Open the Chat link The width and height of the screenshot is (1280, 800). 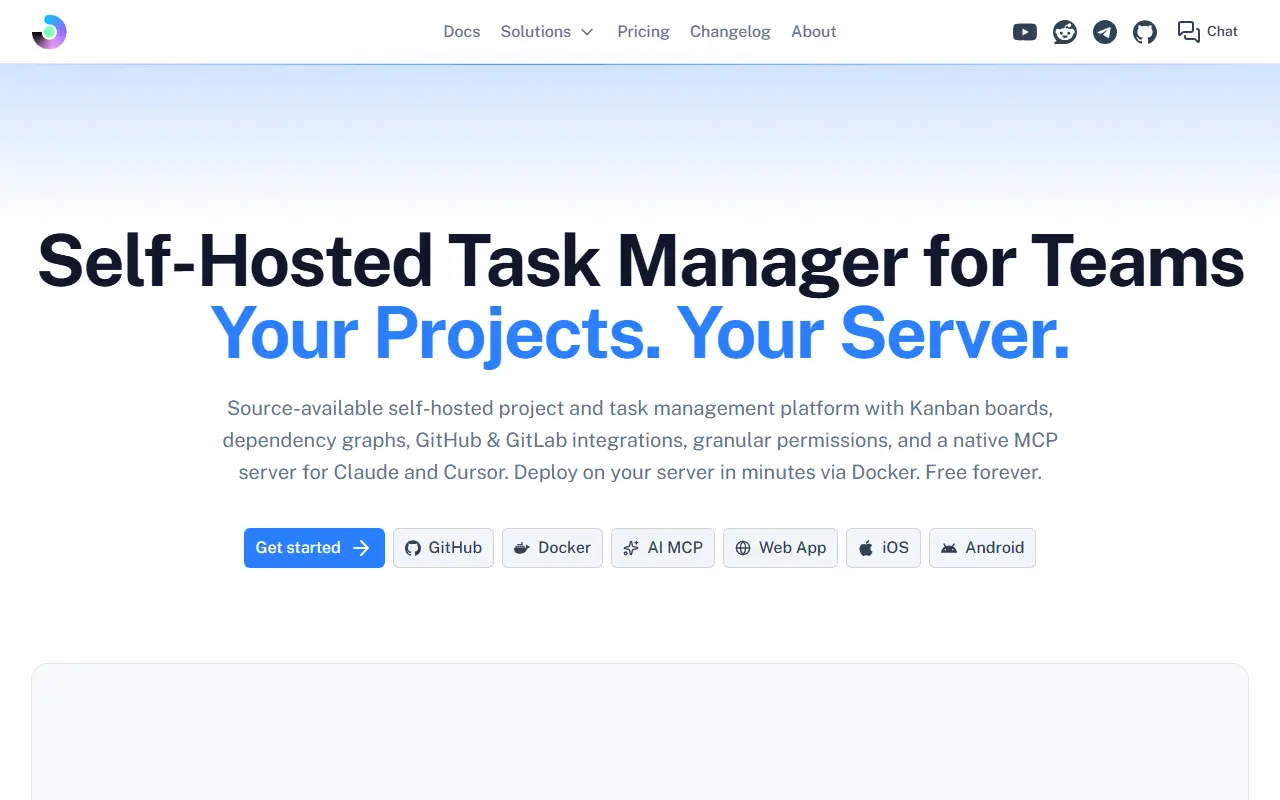click(1208, 32)
